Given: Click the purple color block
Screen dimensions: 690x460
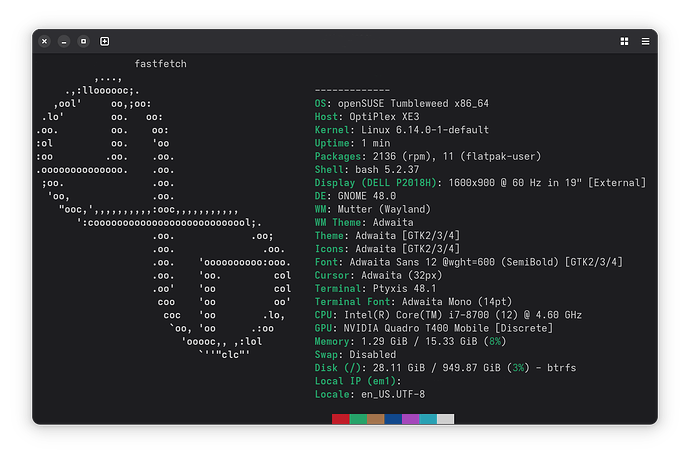Looking at the screenshot, I should [x=411, y=419].
